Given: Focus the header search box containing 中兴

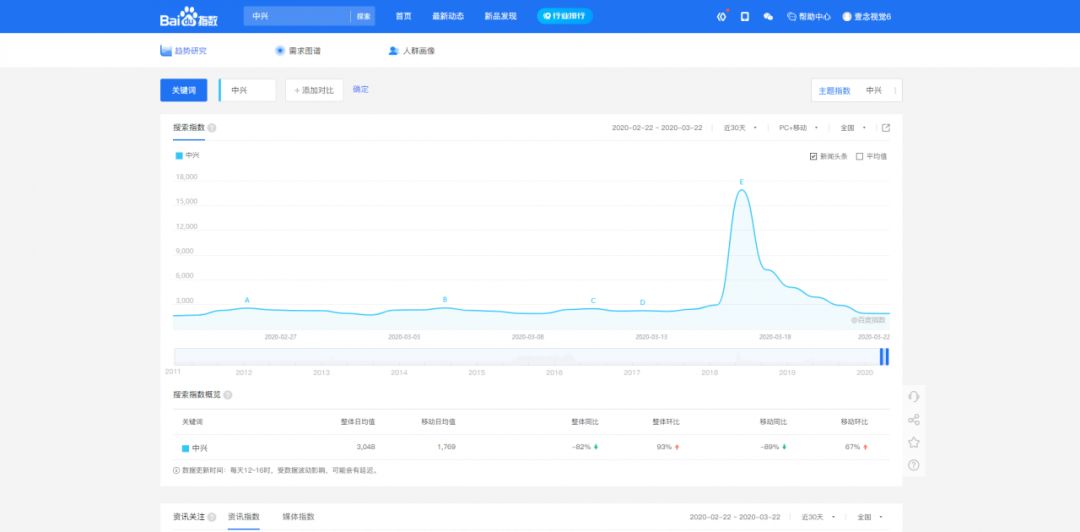Looking at the screenshot, I should [297, 17].
